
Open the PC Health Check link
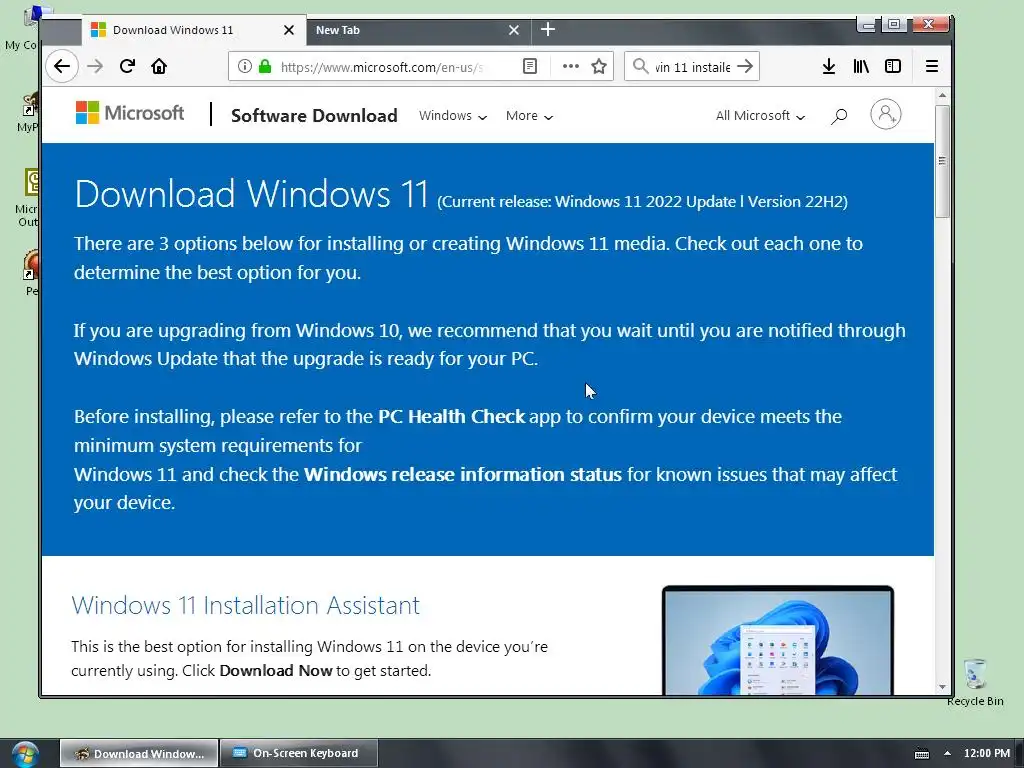(x=451, y=416)
